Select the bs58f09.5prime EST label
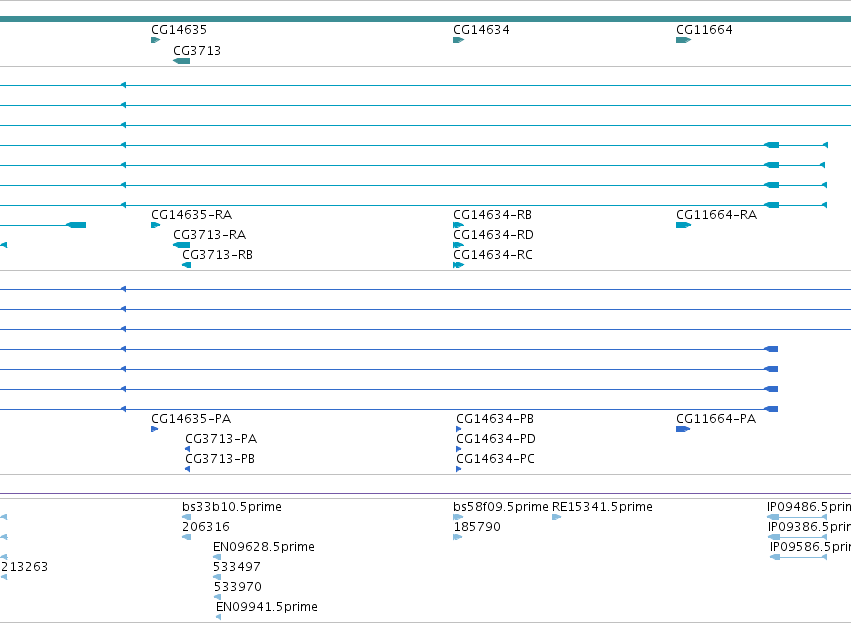Image resolution: width=851 pixels, height=623 pixels. [501, 507]
